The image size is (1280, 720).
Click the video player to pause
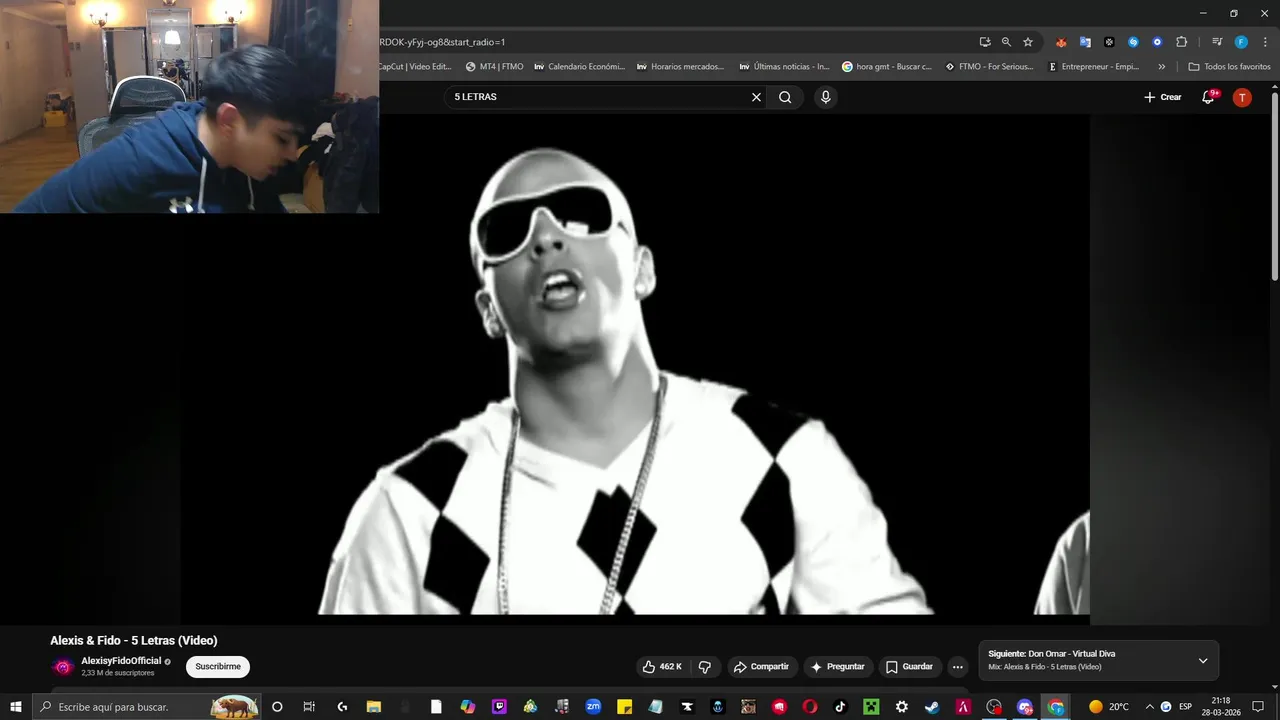pos(635,365)
